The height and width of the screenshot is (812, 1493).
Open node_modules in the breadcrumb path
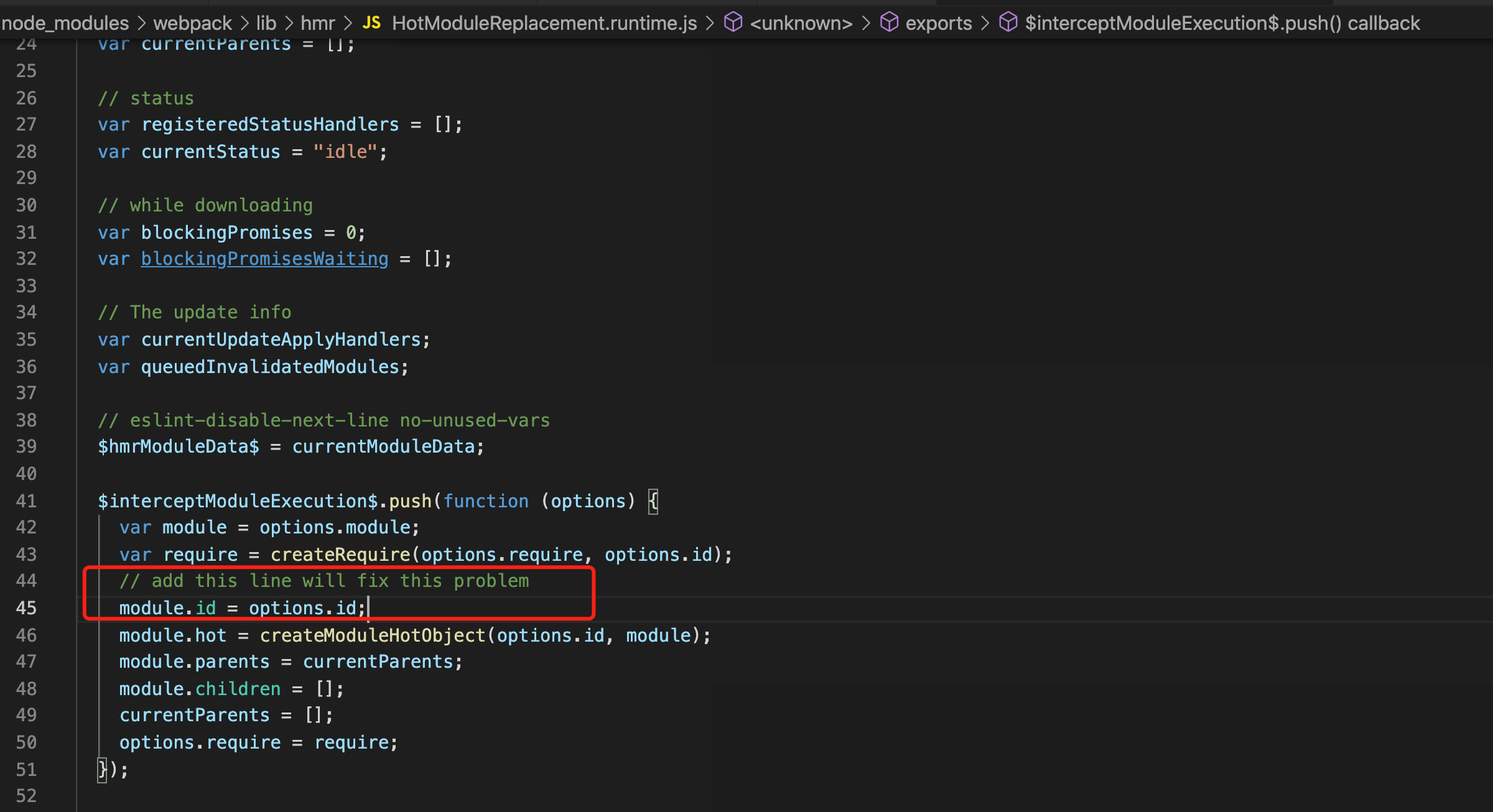tap(65, 23)
